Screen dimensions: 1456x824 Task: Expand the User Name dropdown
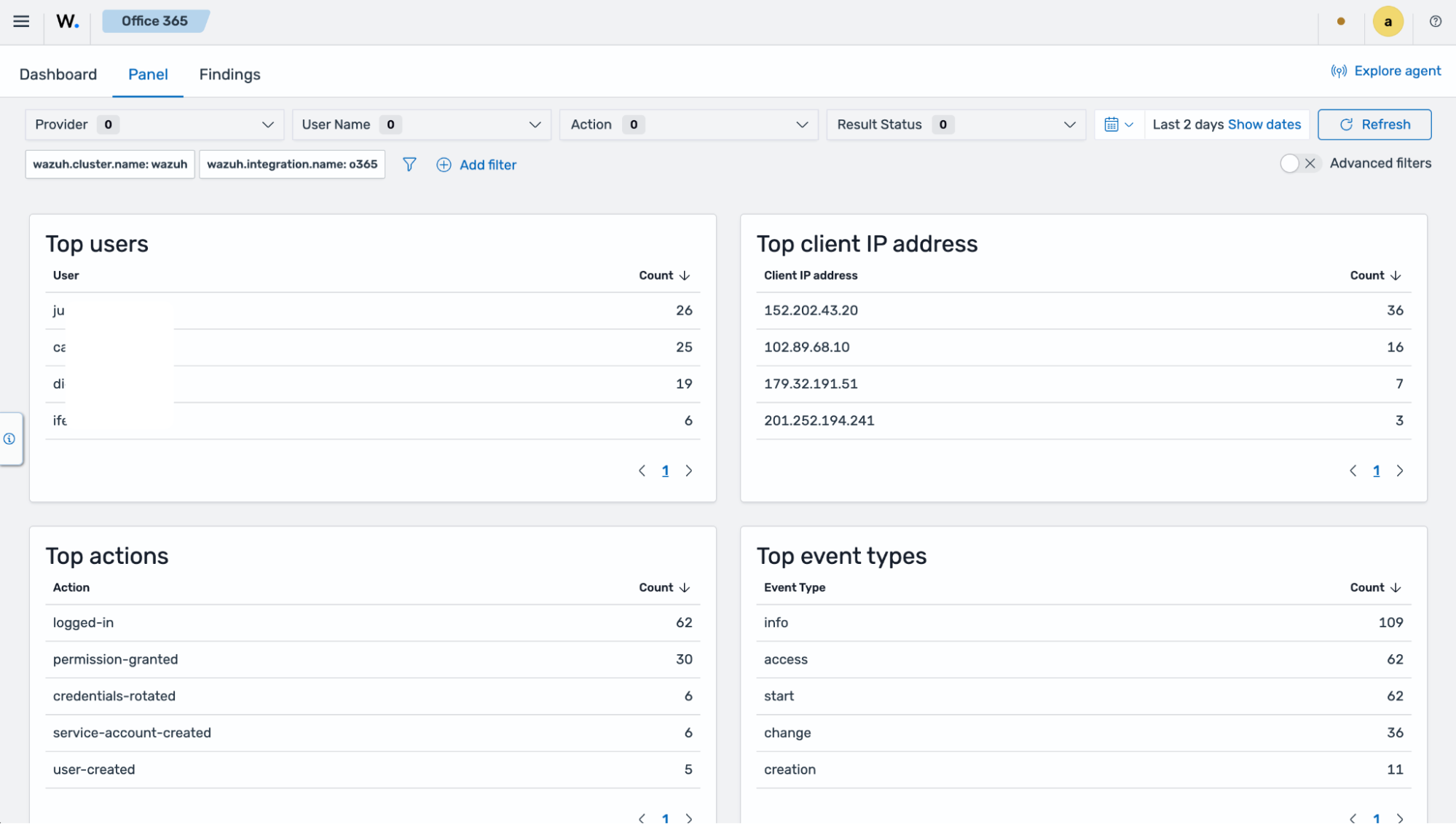point(421,125)
